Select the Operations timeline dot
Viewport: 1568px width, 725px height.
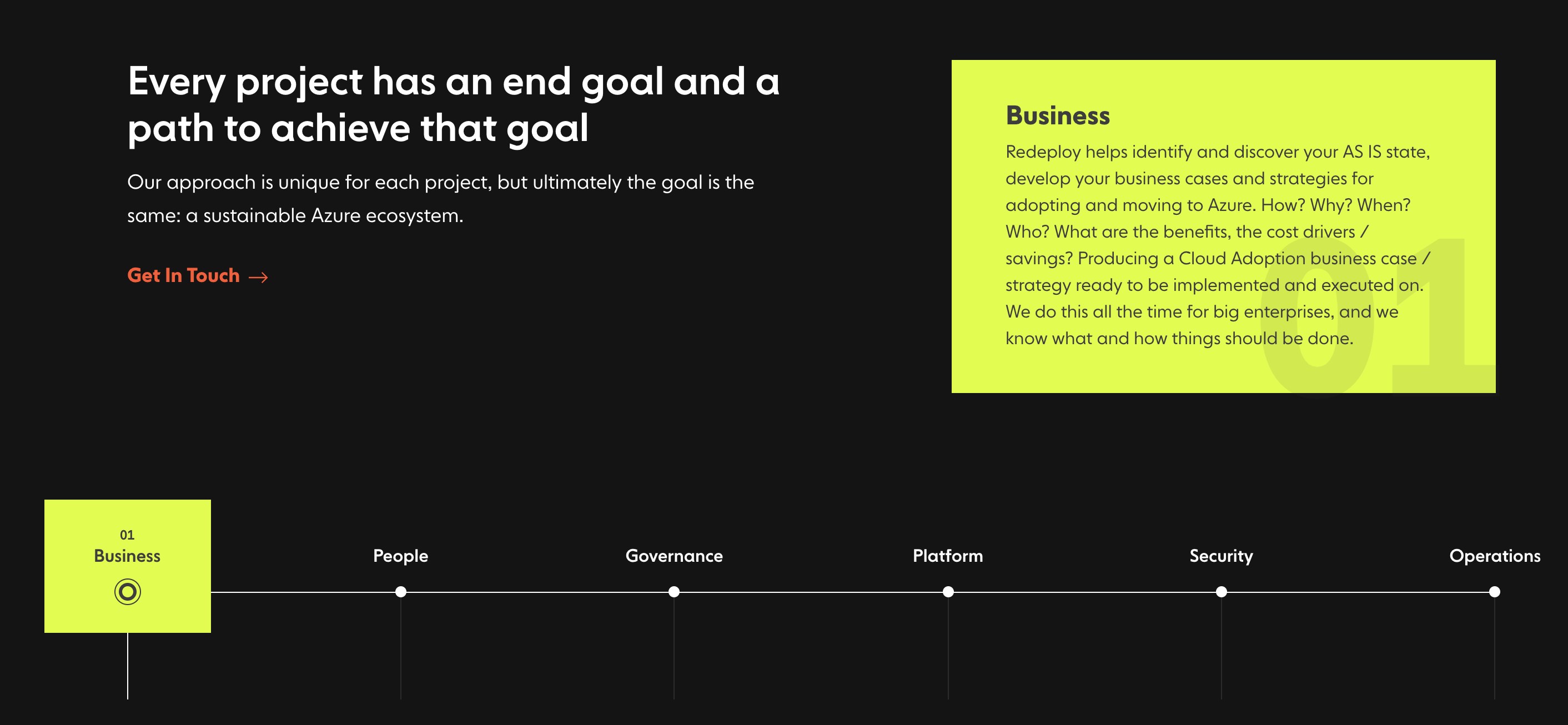1494,592
